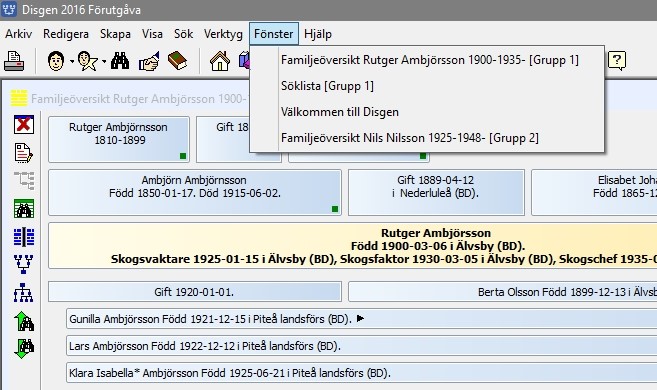Click the grayed tree structure icon
The height and width of the screenshot is (390, 657).
tap(24, 181)
